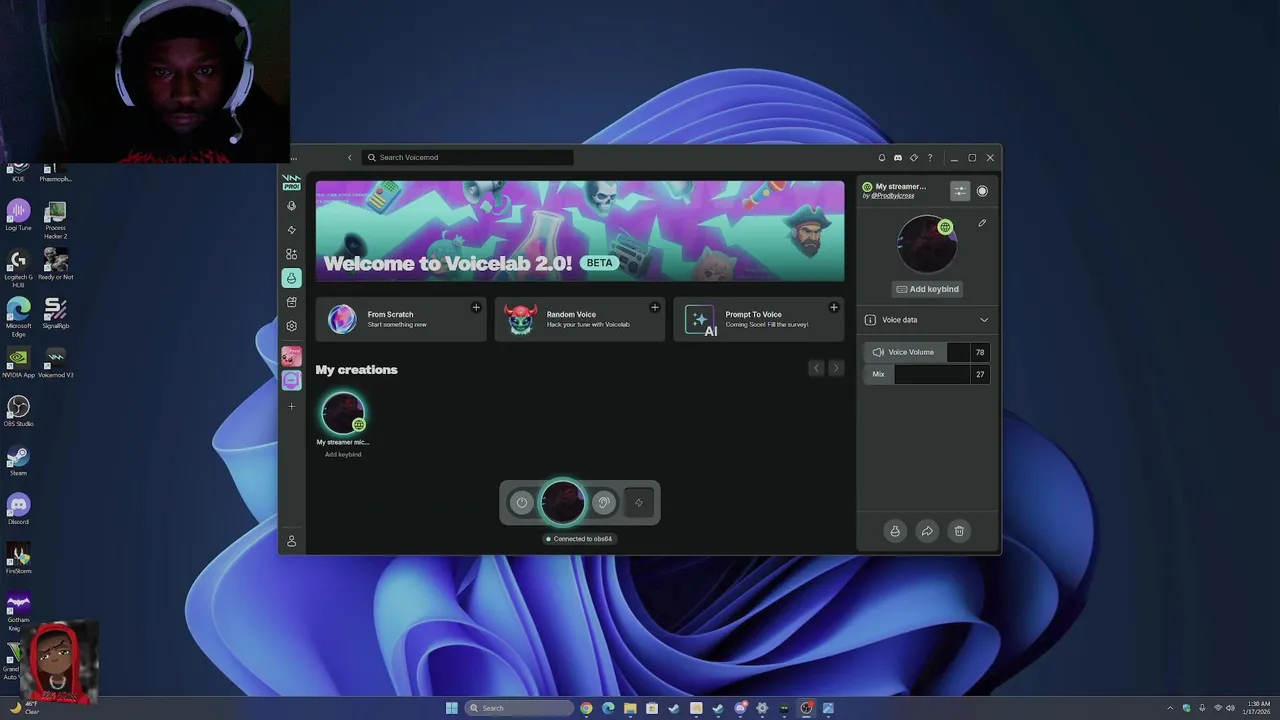This screenshot has width=1280, height=720.
Task: Go to the previous page of My creations
Action: 816,369
